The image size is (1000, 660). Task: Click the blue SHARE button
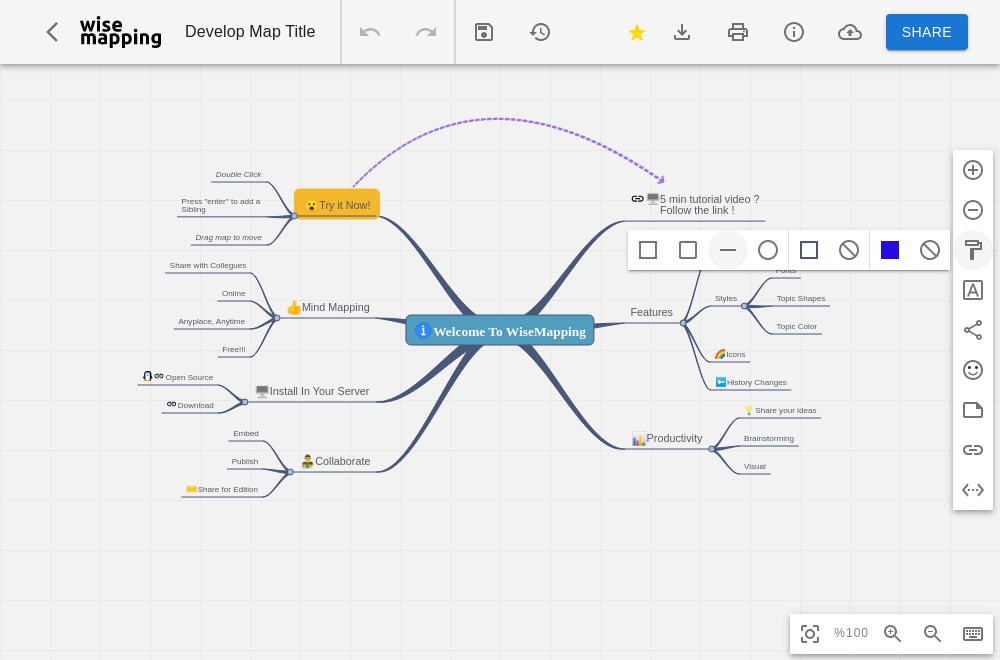(x=927, y=32)
